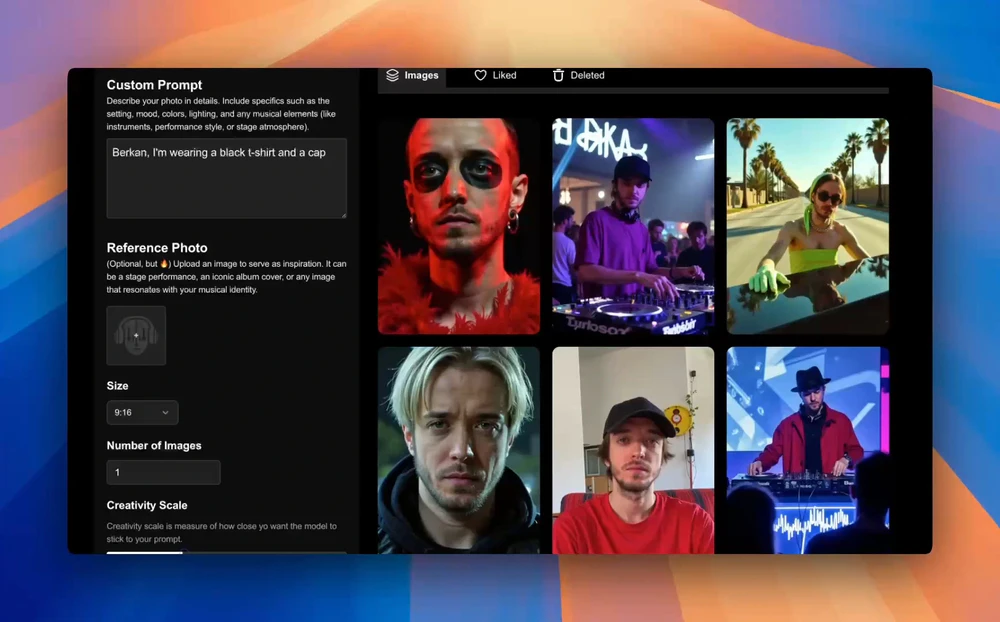Click into the Custom Prompt text box
This screenshot has width=1000, height=622.
(226, 178)
